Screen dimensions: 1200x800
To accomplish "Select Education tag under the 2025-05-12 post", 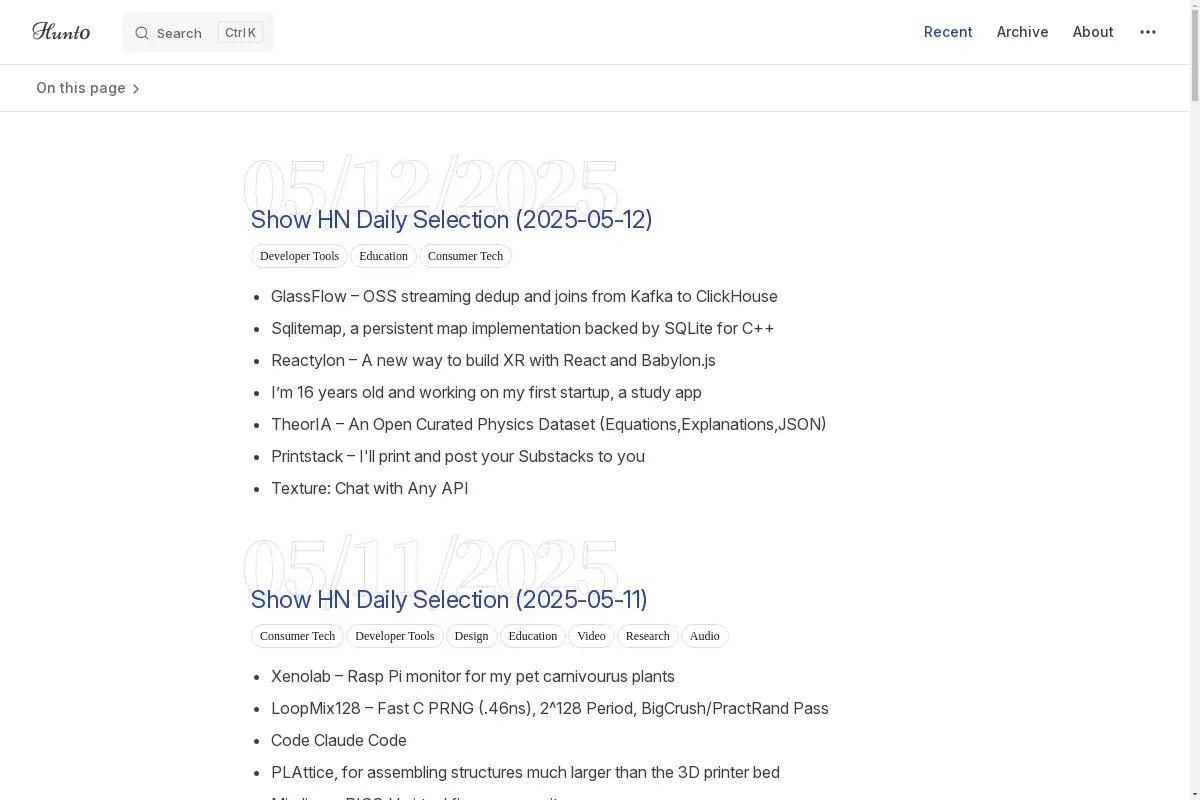I will tap(383, 256).
